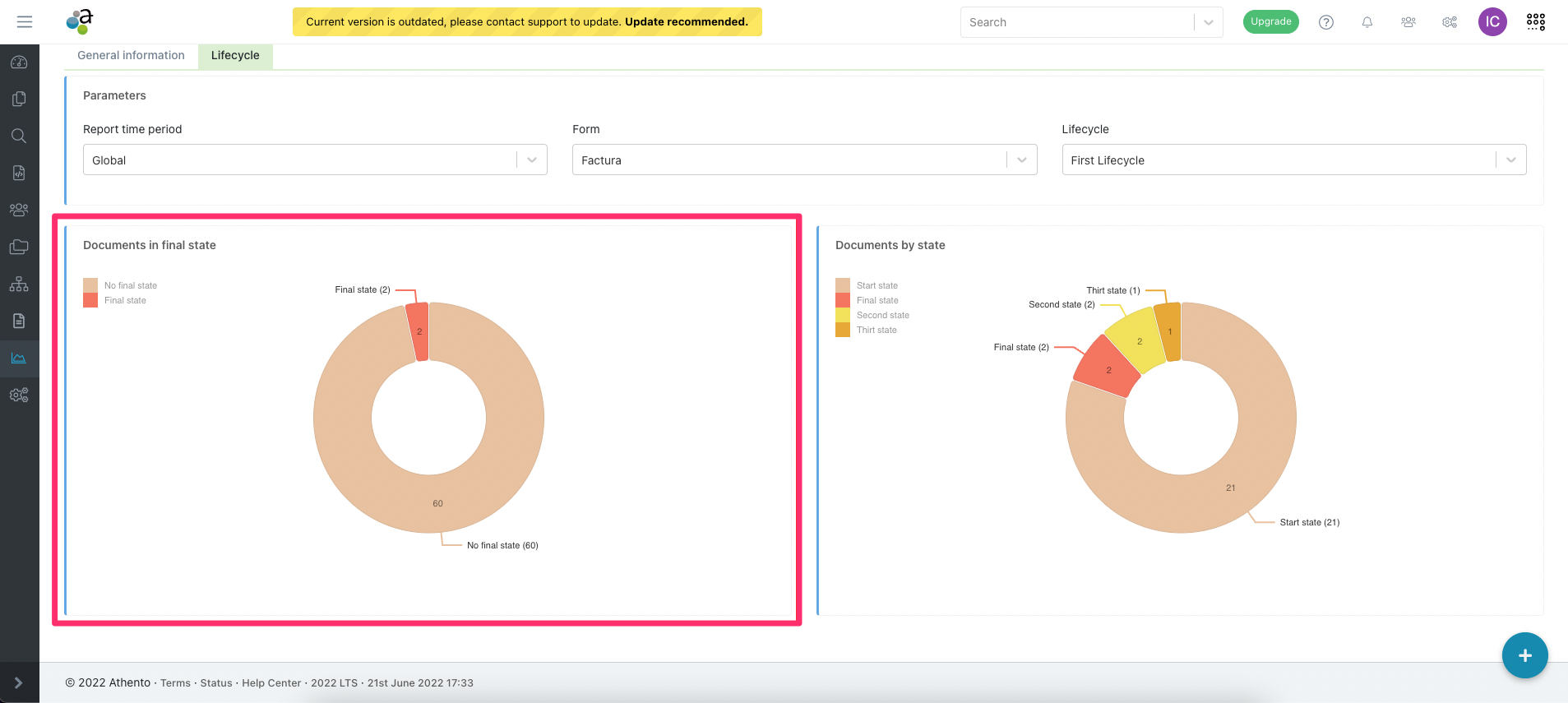This screenshot has height=703, width=1568.
Task: Open the hamburger menu icon
Action: coord(25,22)
